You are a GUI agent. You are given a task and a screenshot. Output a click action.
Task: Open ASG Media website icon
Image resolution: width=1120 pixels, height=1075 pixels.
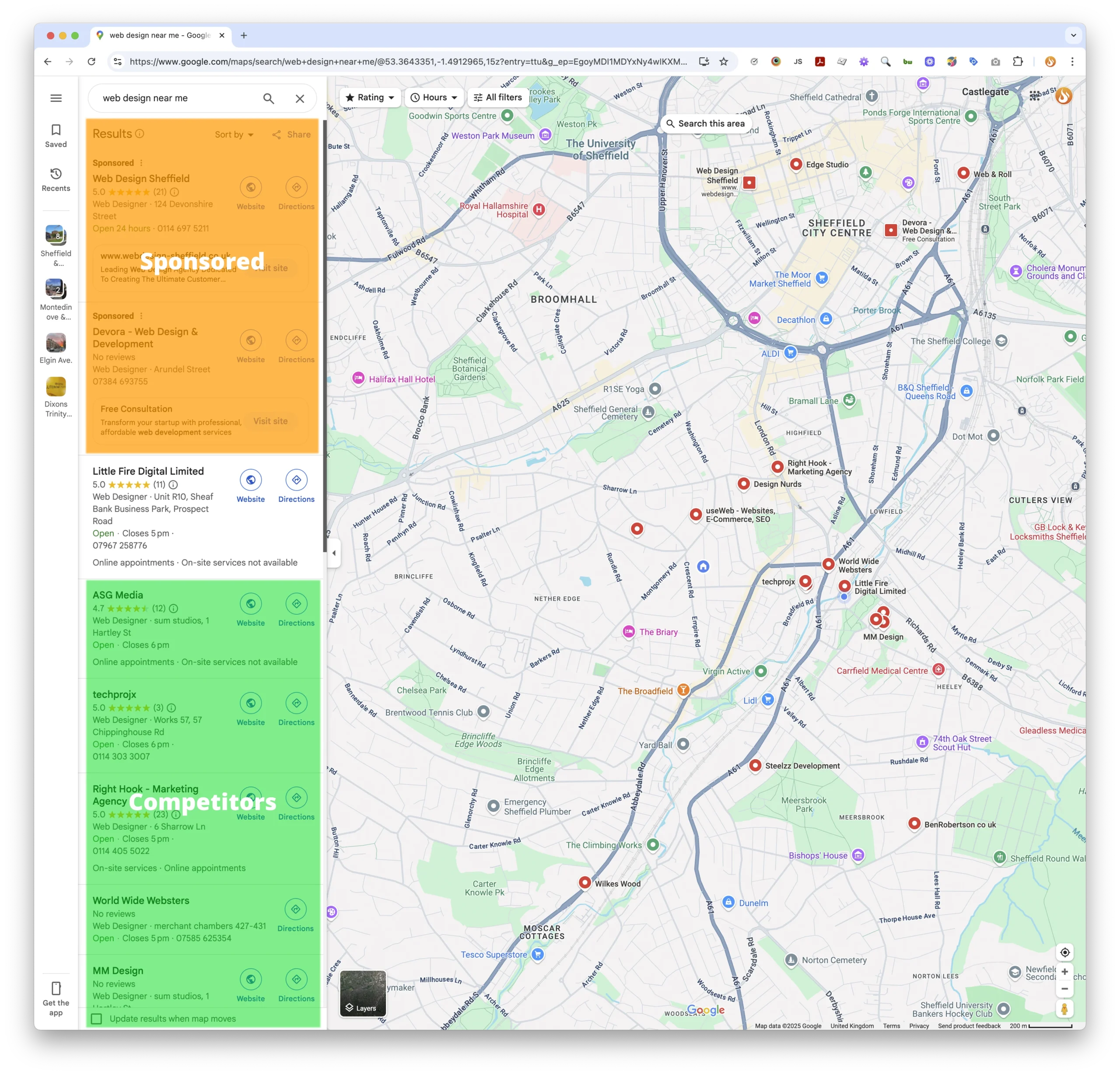click(x=251, y=604)
